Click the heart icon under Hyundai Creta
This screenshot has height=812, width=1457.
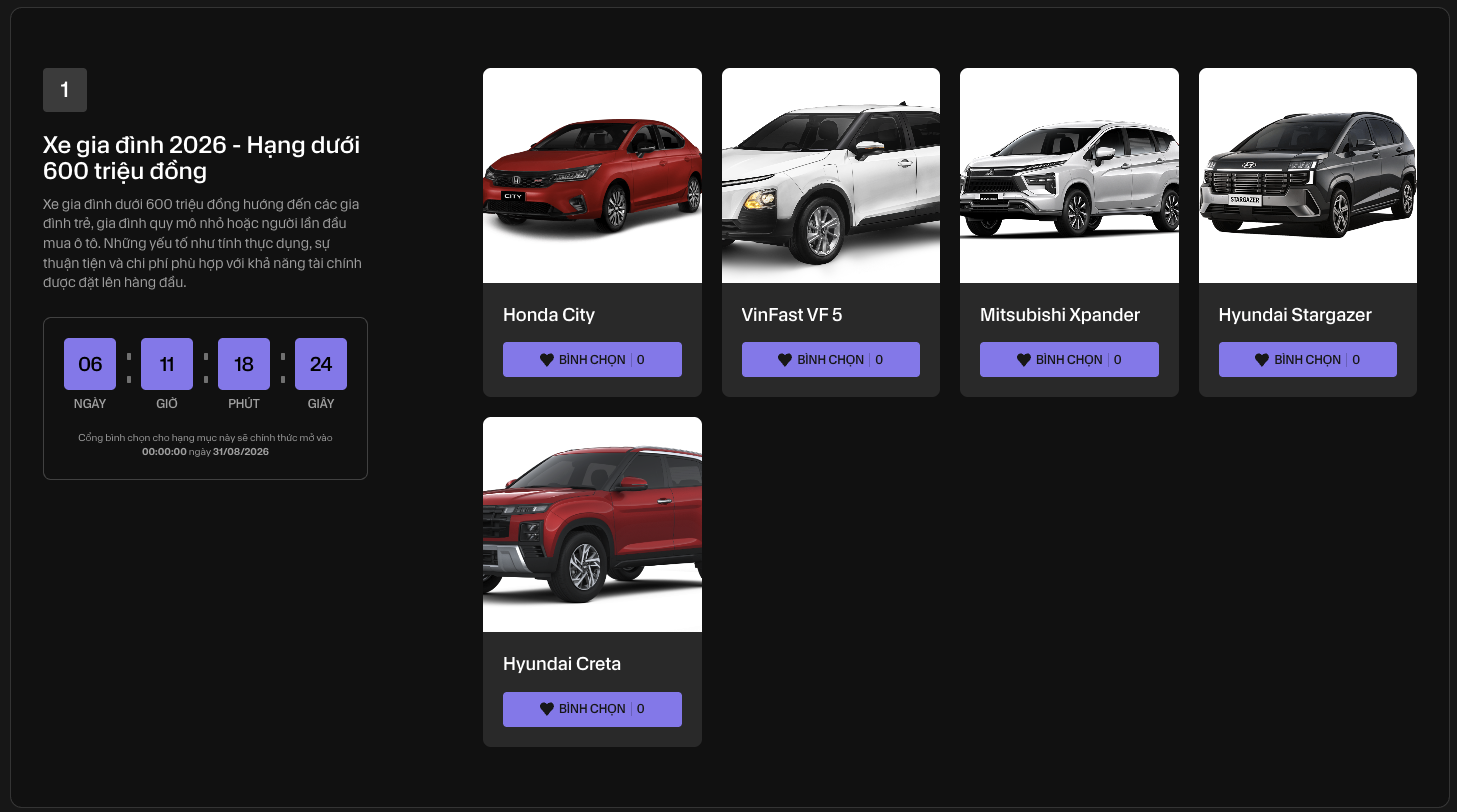pos(547,709)
